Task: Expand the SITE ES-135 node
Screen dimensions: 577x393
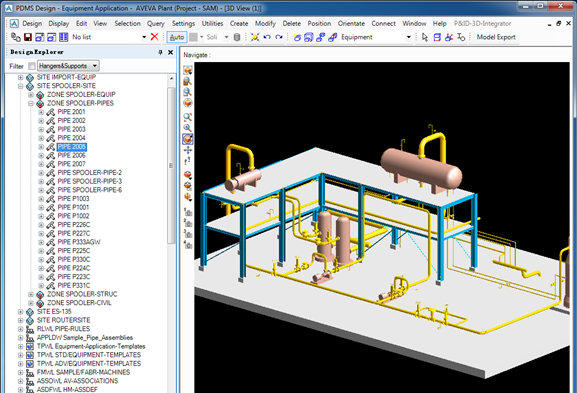Action: point(21,312)
